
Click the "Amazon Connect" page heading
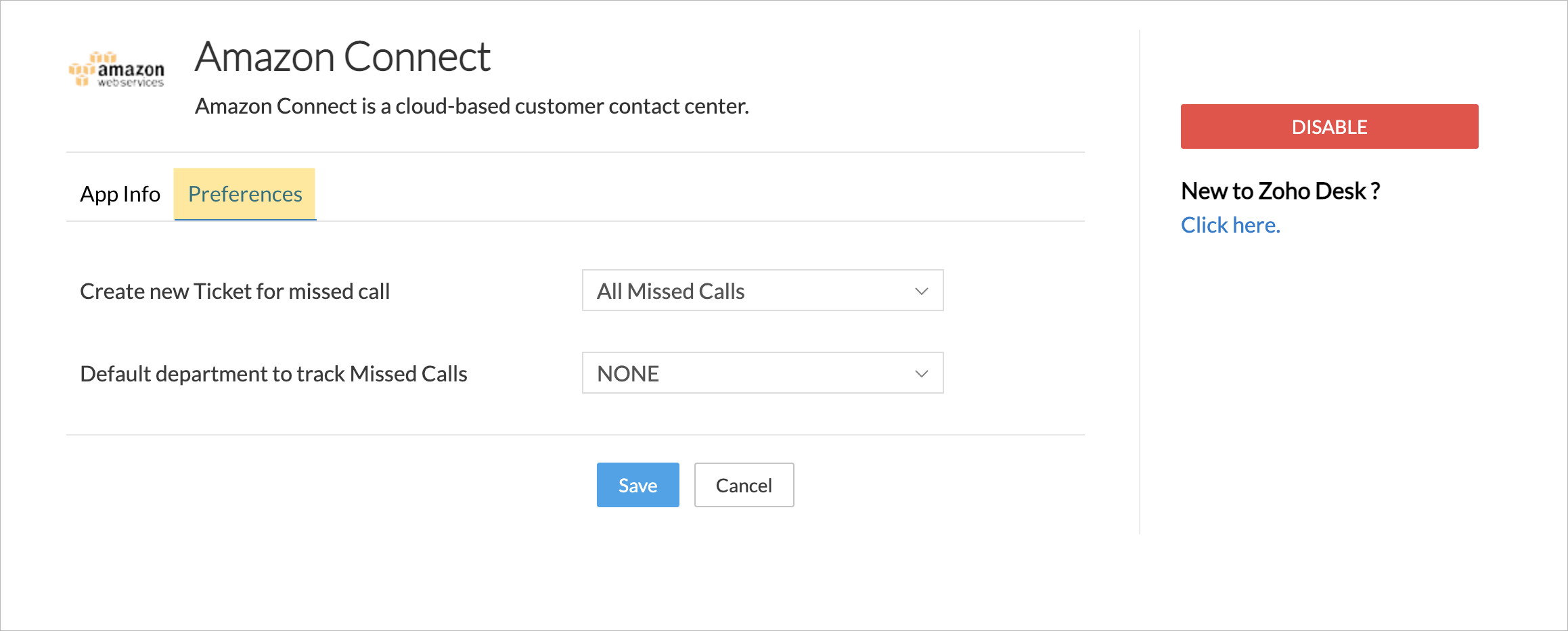pos(342,57)
